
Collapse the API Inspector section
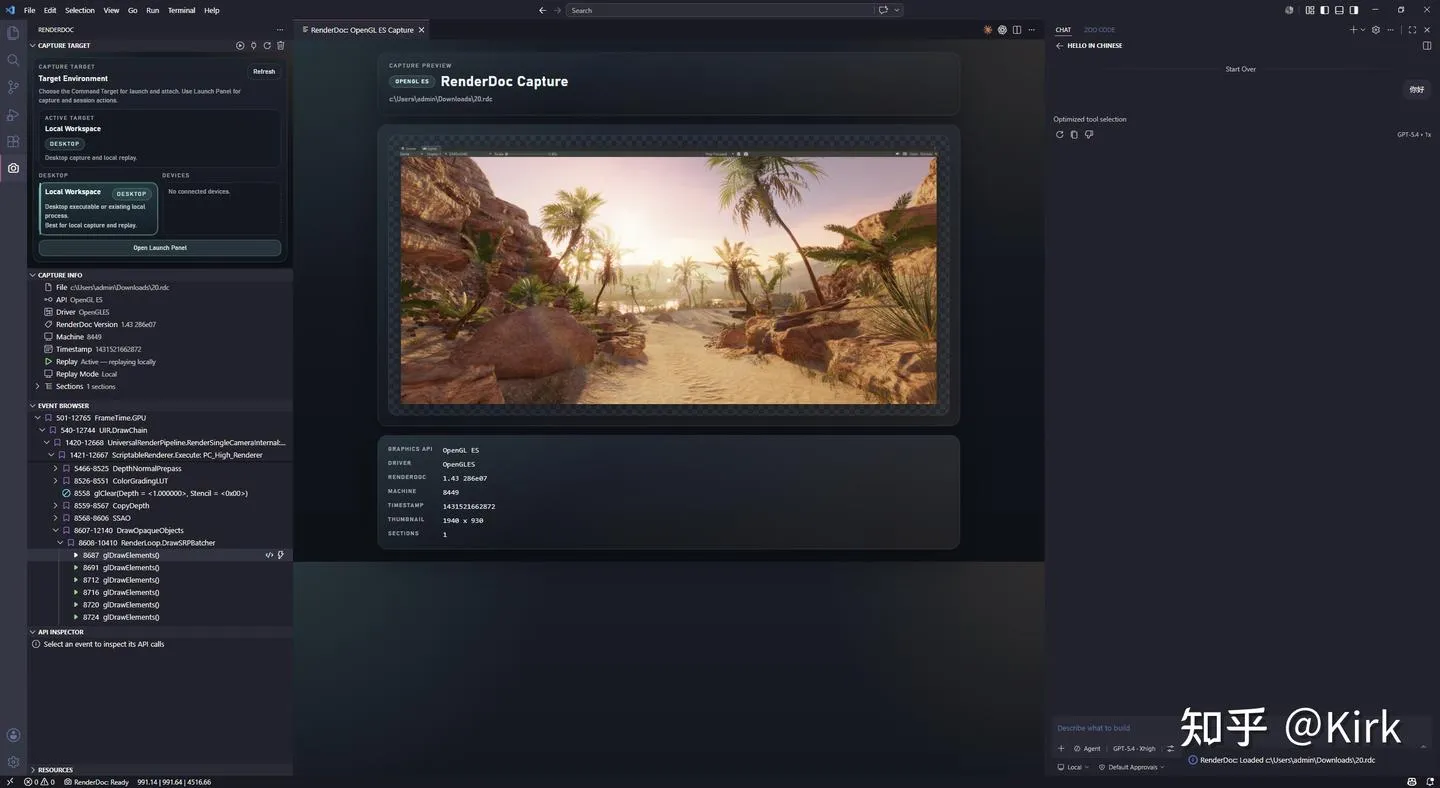tap(33, 632)
